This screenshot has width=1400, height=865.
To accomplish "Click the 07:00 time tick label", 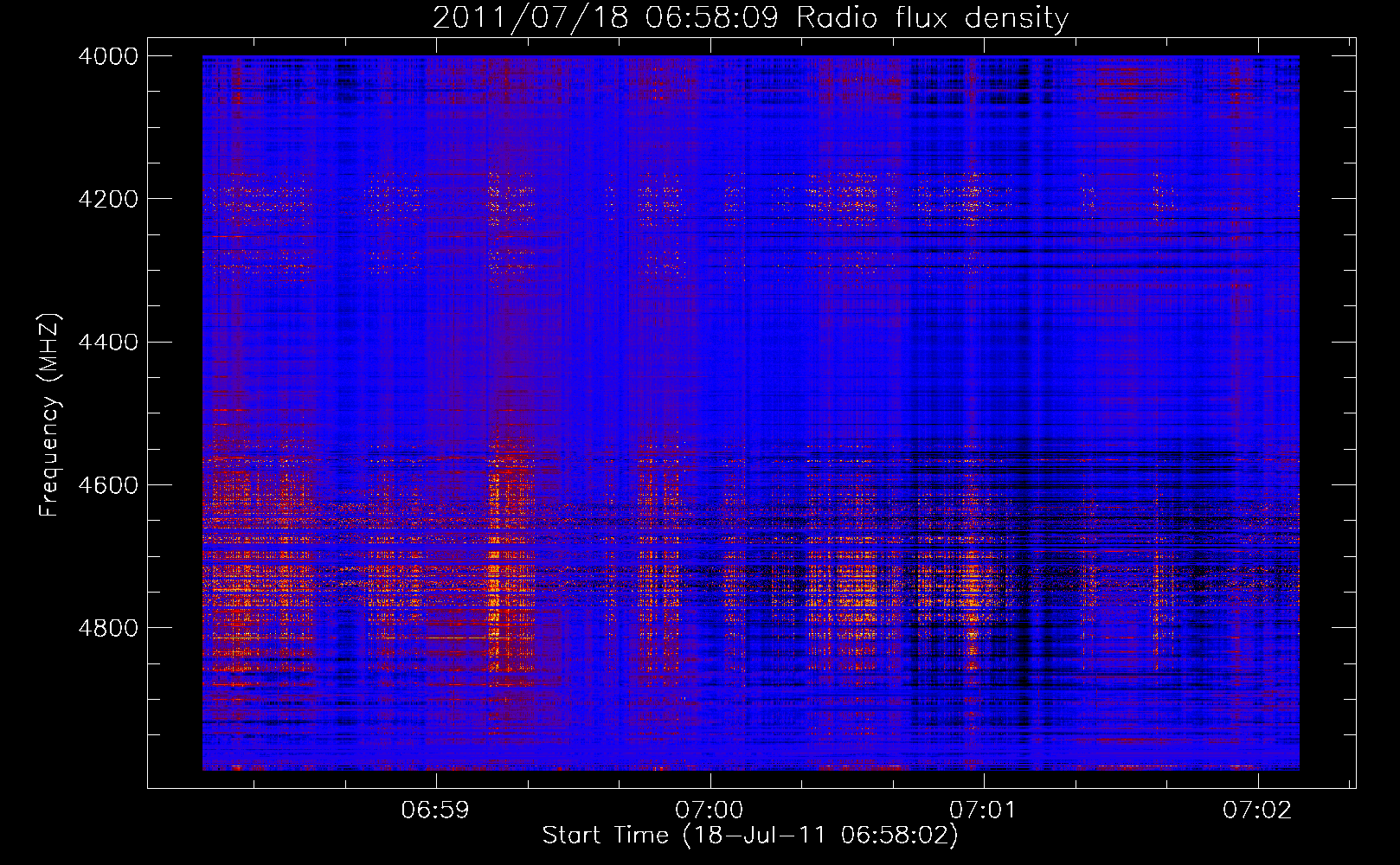I will 710,811.
